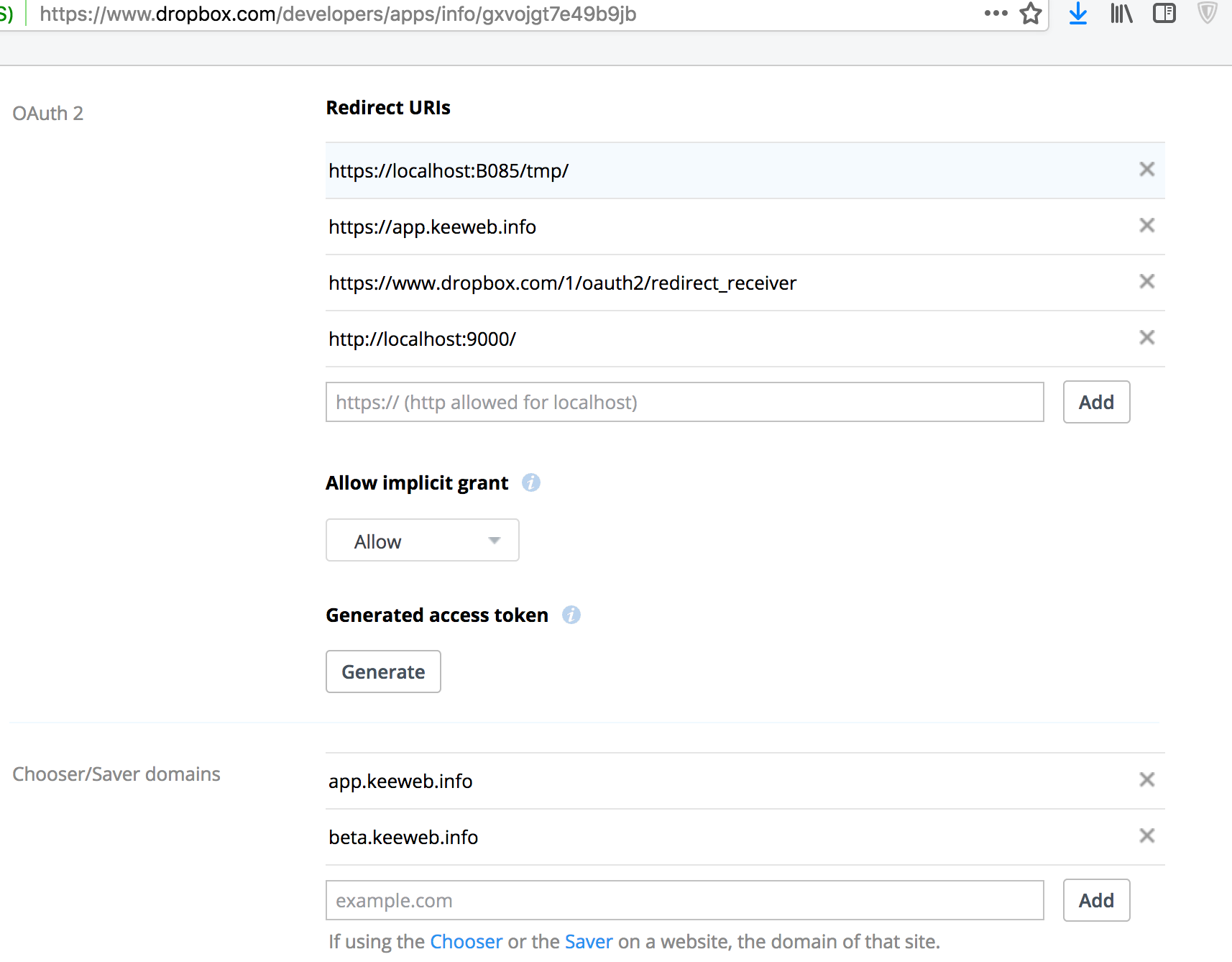1232x962 pixels.
Task: Toggle the browser sidebar view
Action: pos(1164,13)
